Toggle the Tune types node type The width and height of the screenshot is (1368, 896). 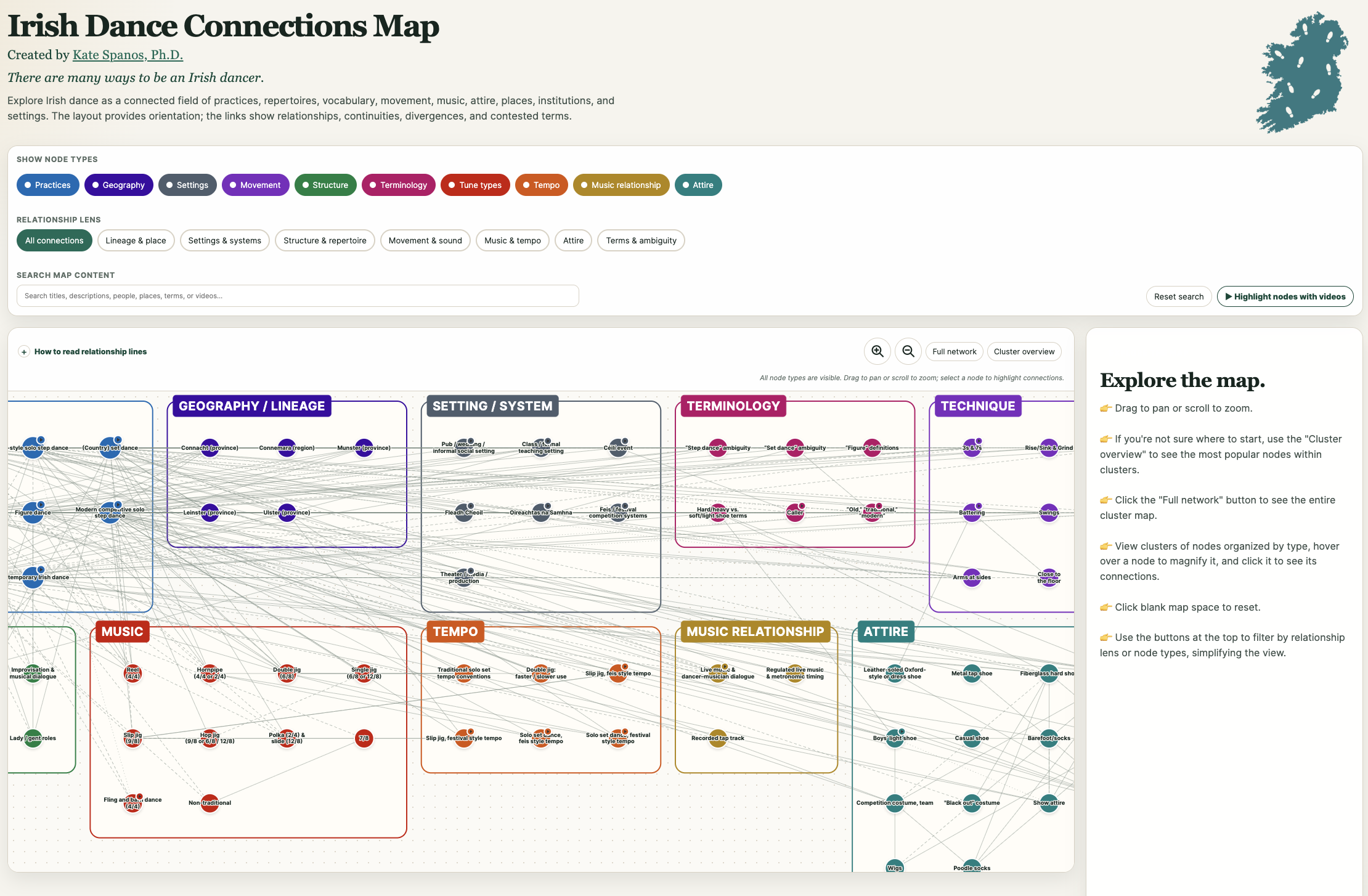pos(475,185)
